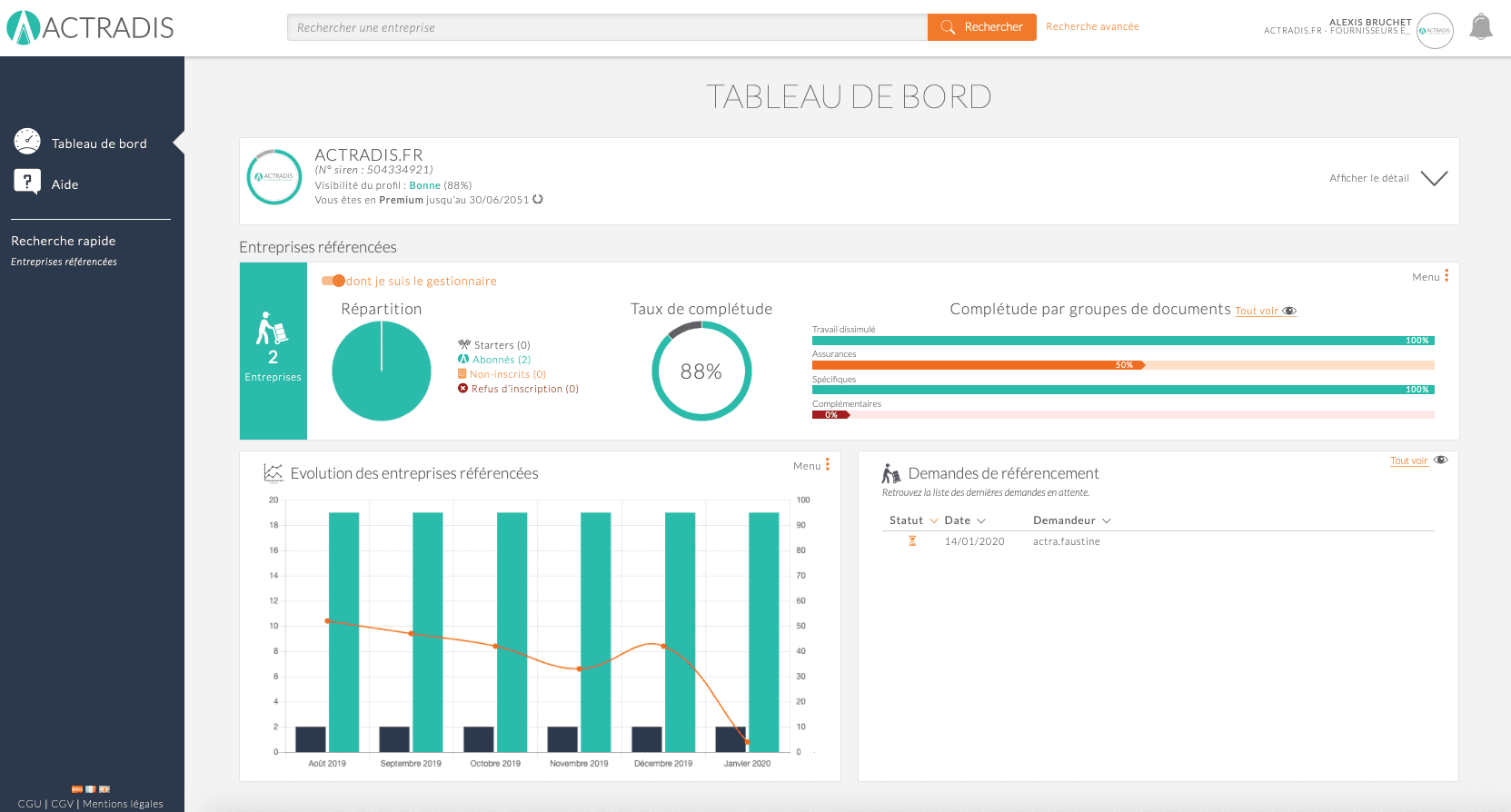Click the actra.faustine demandeur cell
This screenshot has width=1511, height=812.
coord(1067,541)
